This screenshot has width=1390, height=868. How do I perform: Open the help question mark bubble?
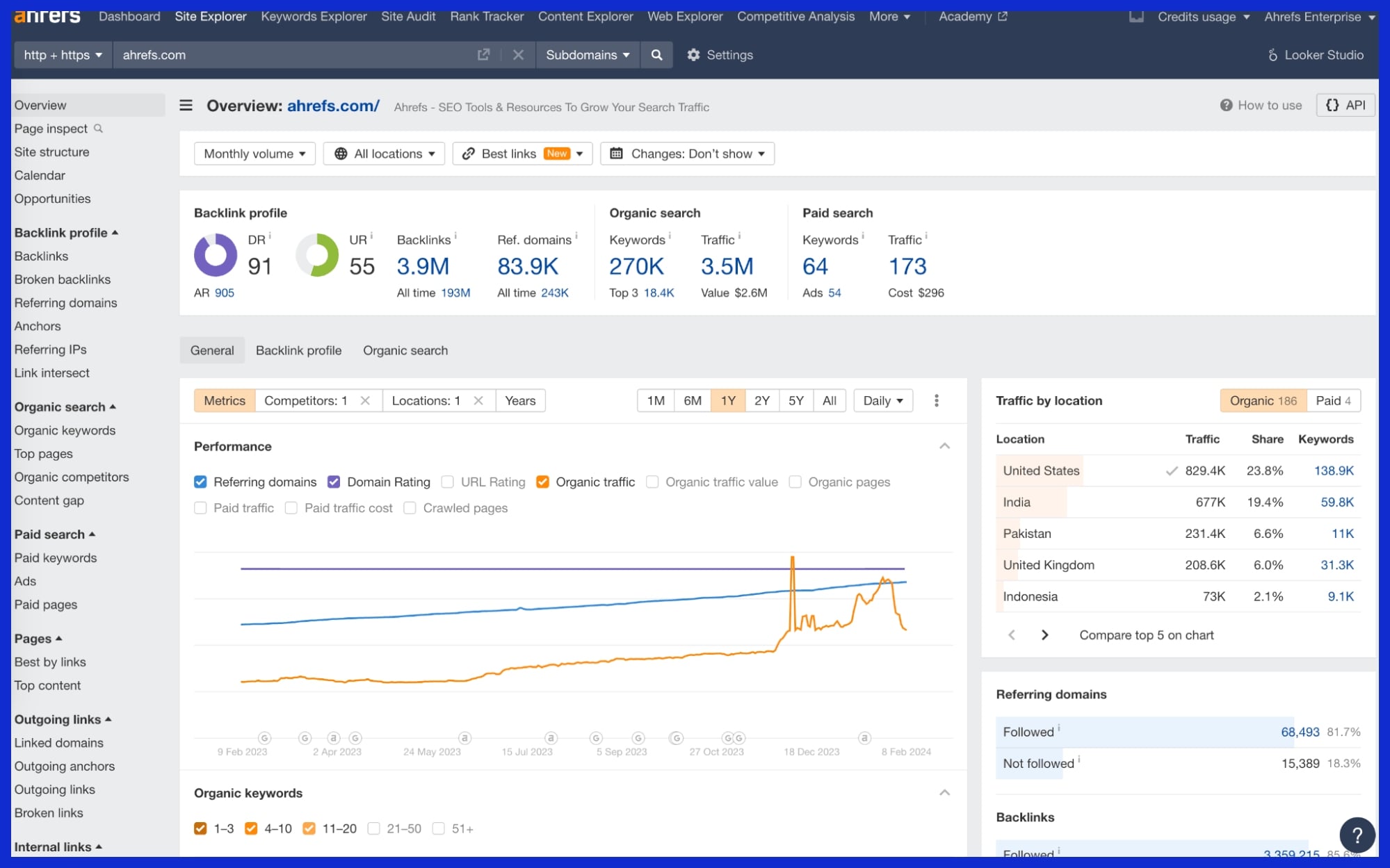point(1357,834)
